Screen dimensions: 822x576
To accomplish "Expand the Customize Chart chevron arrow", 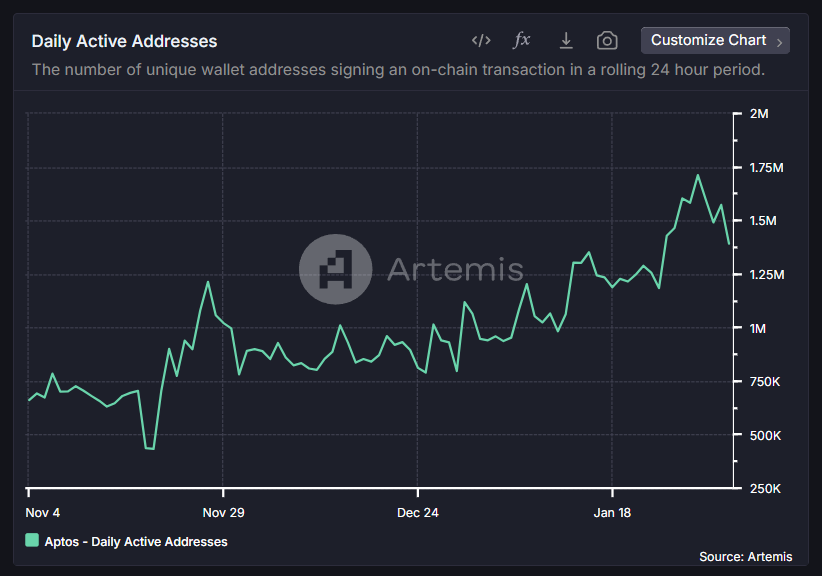I will pos(780,42).
